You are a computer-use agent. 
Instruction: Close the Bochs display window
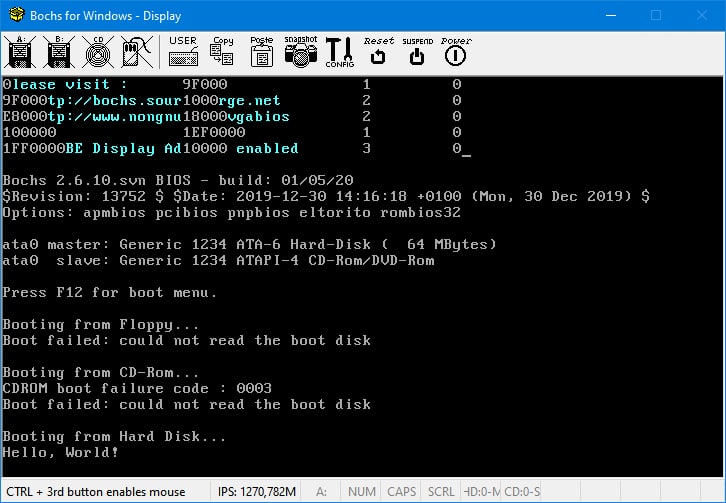(702, 15)
